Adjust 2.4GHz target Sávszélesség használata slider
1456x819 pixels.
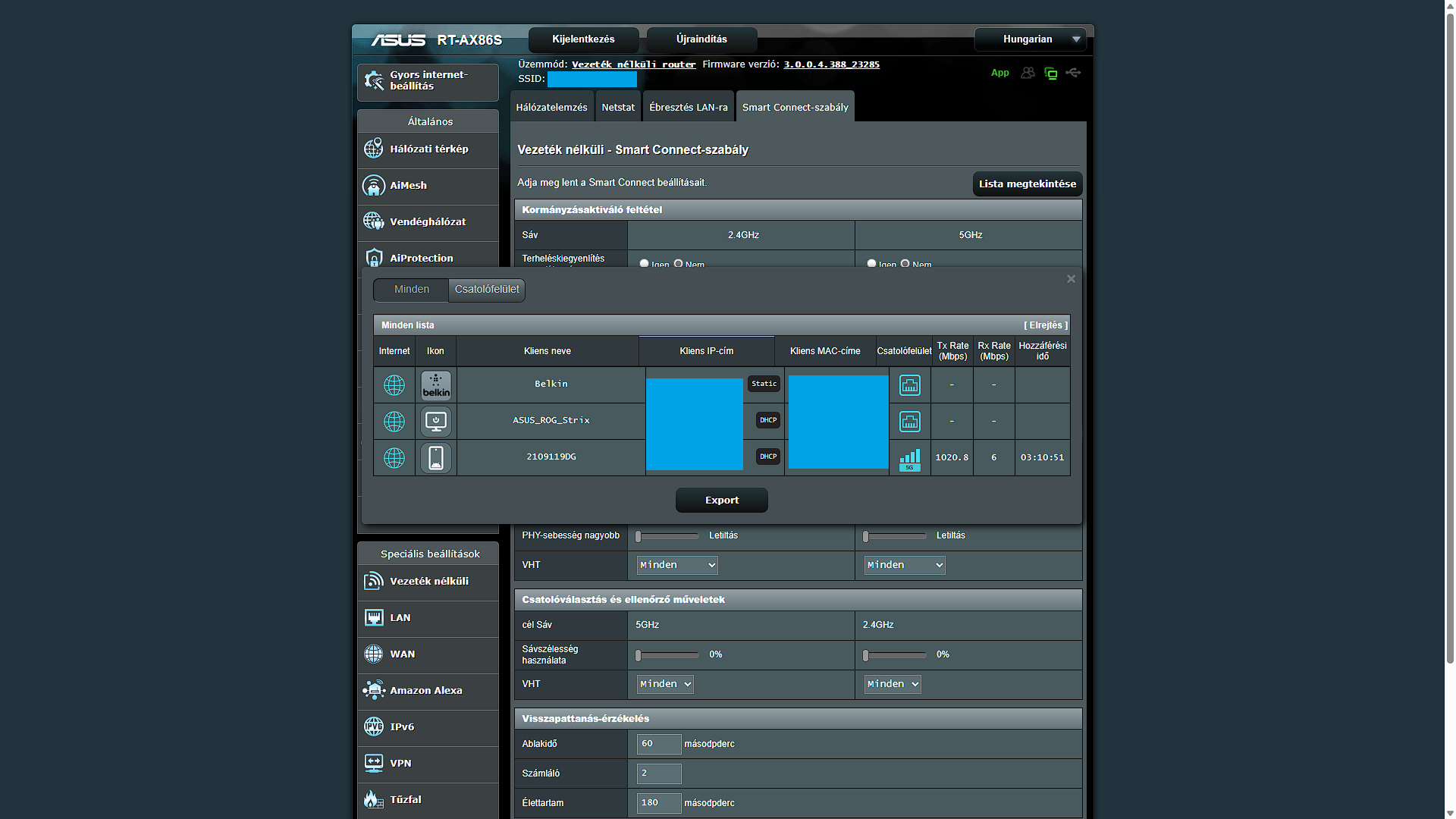point(895,655)
